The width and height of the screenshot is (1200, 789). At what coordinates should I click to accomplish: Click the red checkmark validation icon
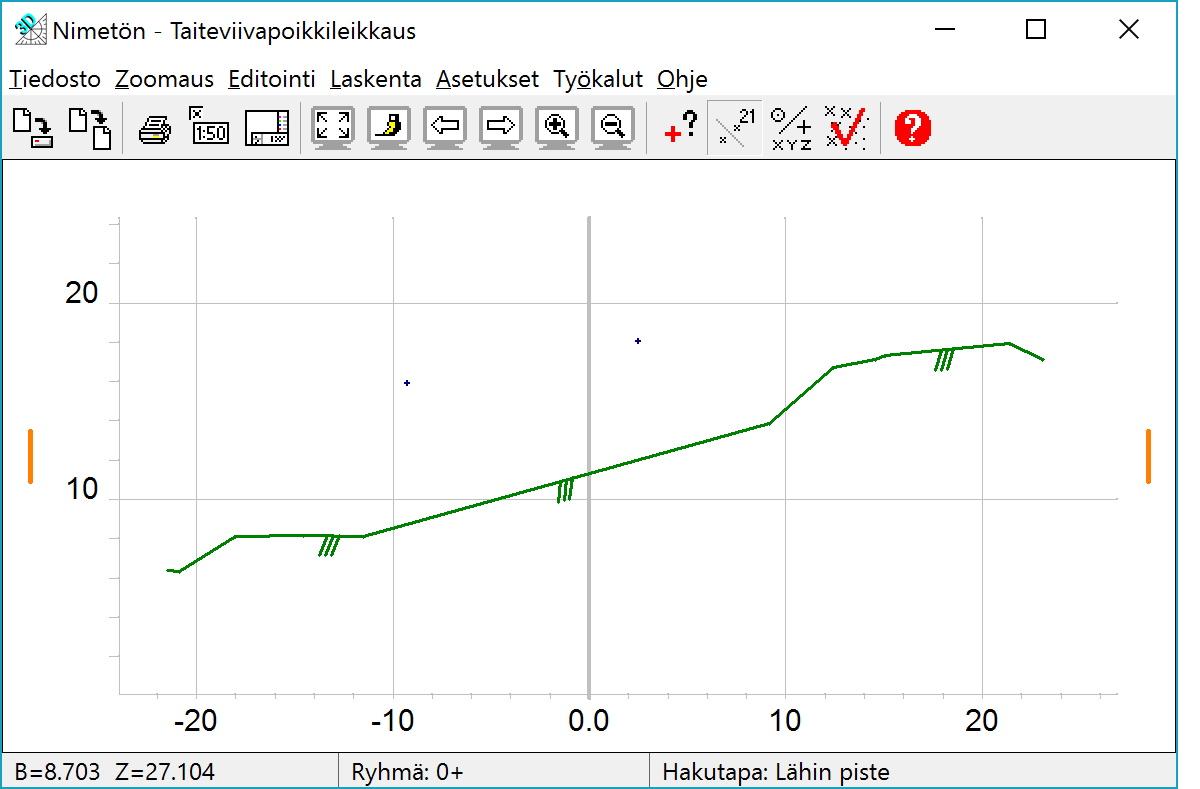[x=846, y=128]
